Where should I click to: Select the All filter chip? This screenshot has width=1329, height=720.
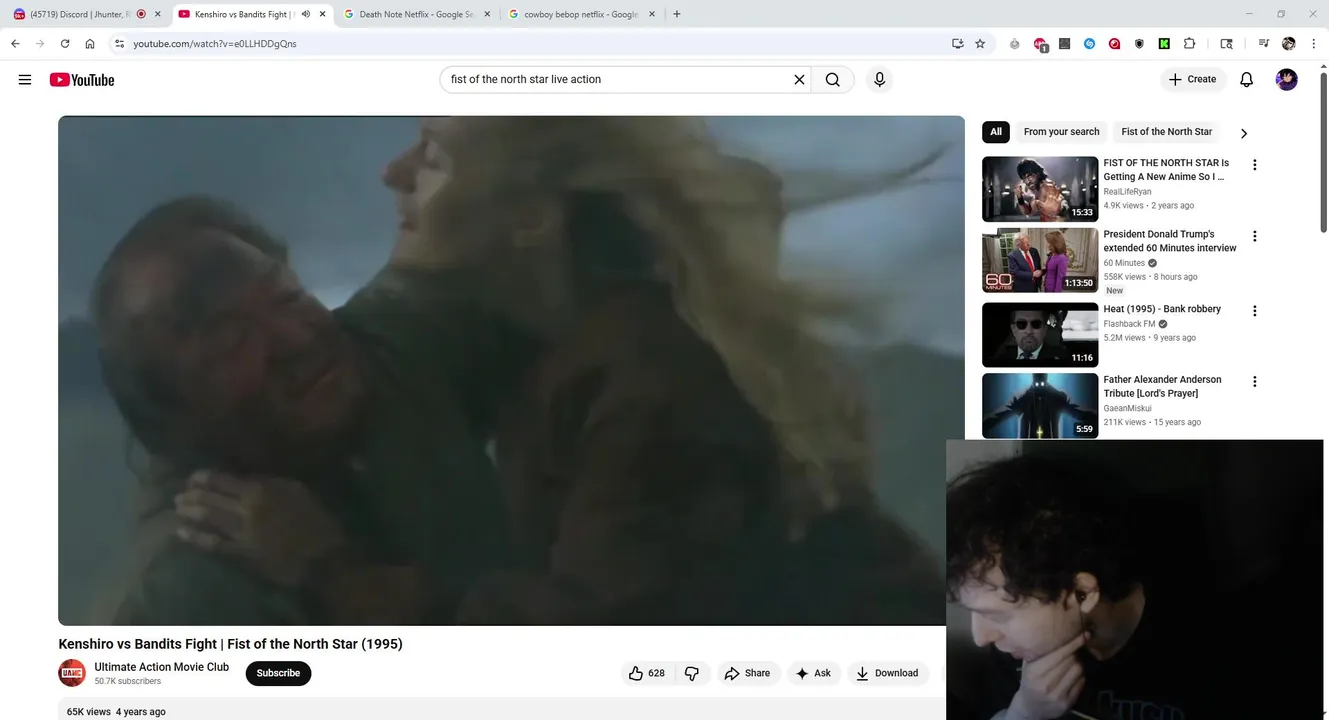[995, 132]
